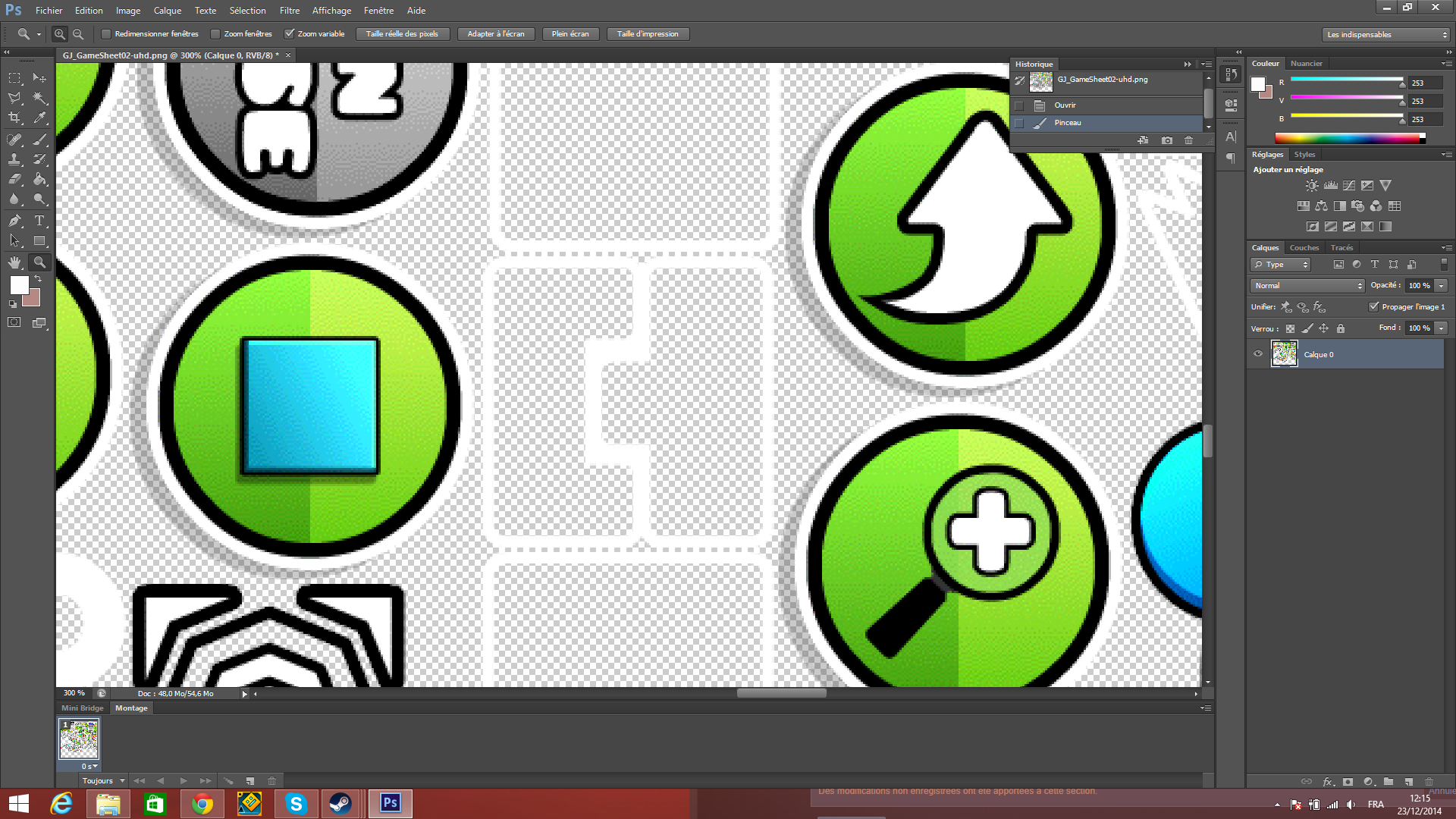Image resolution: width=1456 pixels, height=819 pixels.
Task: Hide the Calque 0 layer
Action: (1258, 354)
